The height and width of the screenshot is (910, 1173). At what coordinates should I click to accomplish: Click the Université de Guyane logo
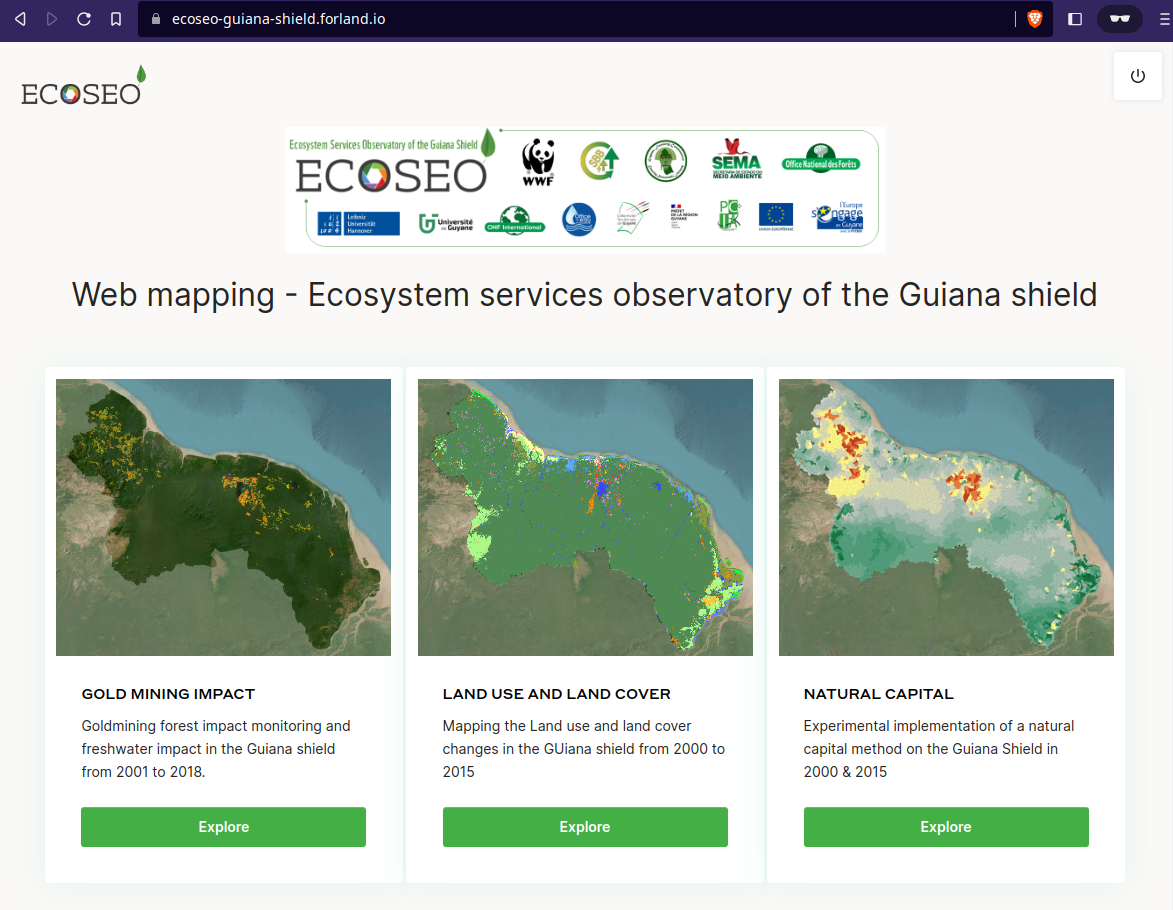(x=446, y=223)
